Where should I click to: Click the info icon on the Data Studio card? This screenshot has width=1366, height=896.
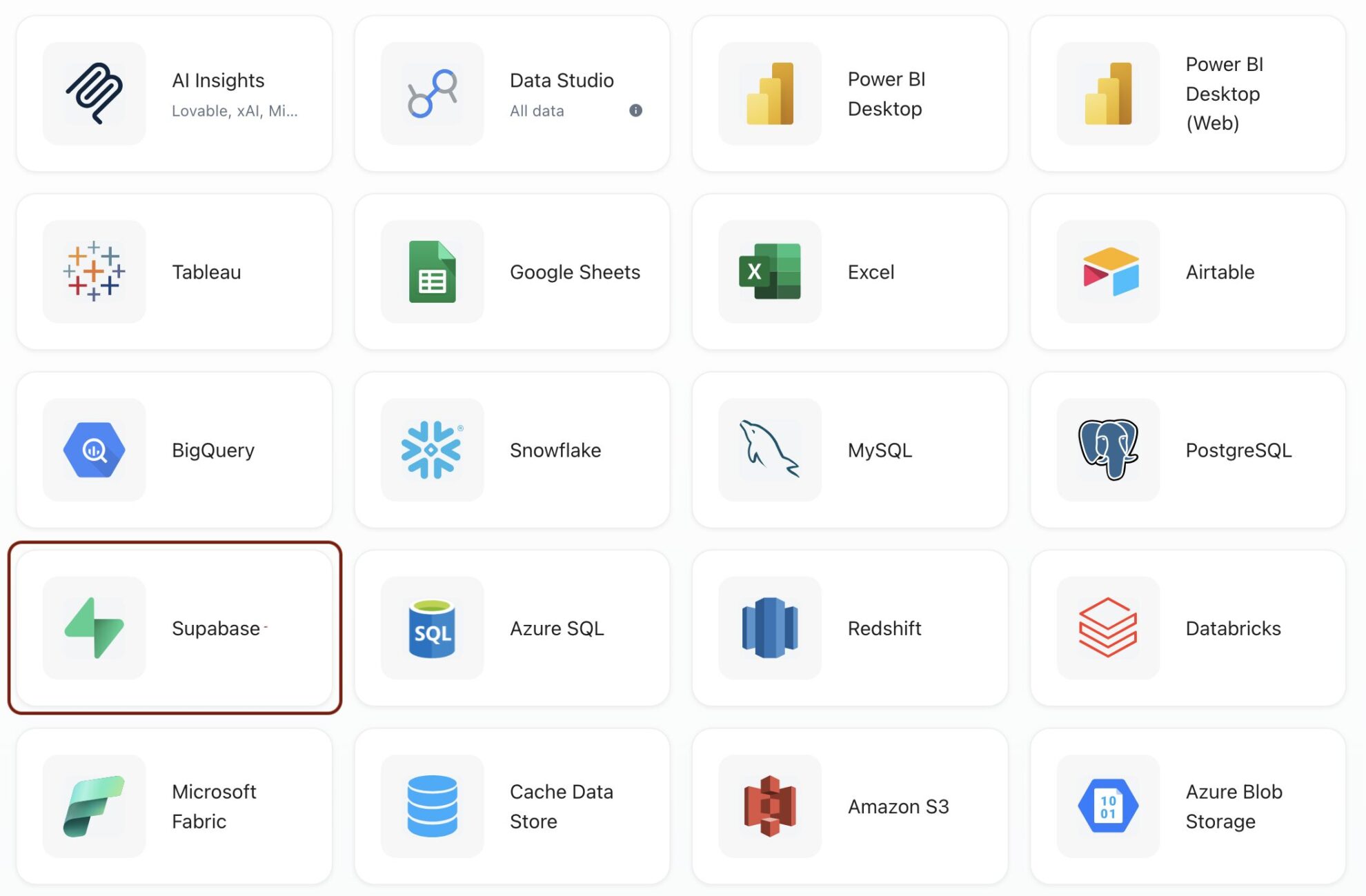click(x=635, y=110)
